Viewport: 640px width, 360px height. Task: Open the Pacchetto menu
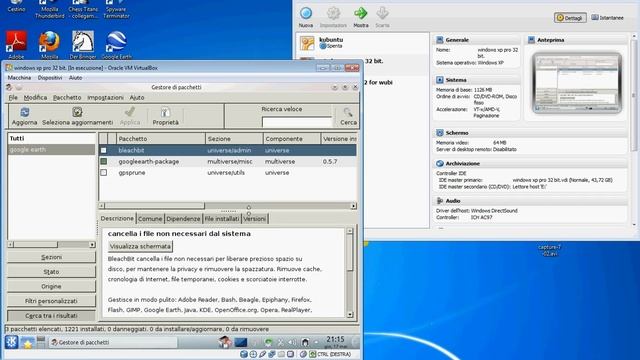[67, 98]
